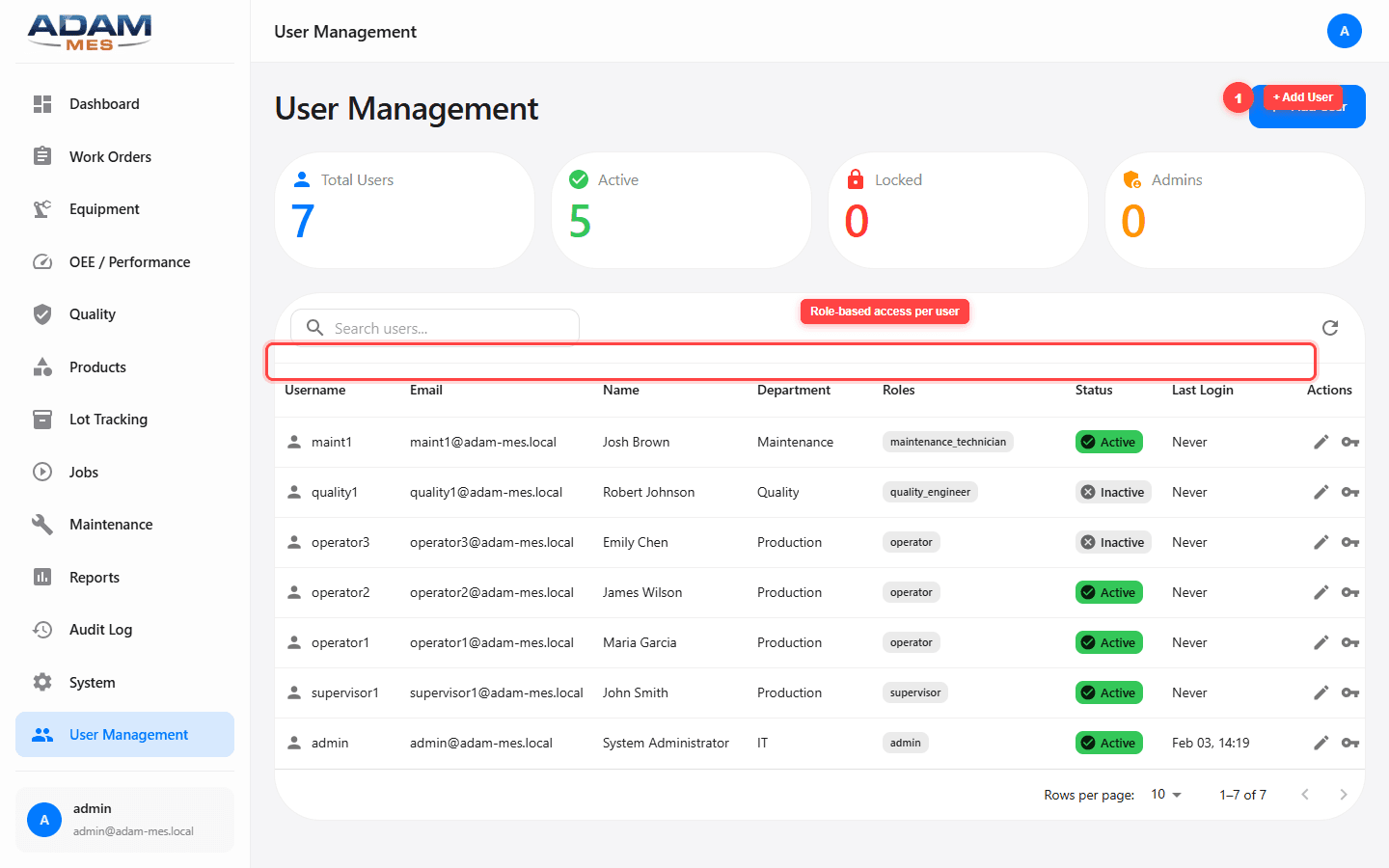Edit the admin user with the pencil icon
Image resolution: width=1389 pixels, height=868 pixels.
tap(1321, 743)
